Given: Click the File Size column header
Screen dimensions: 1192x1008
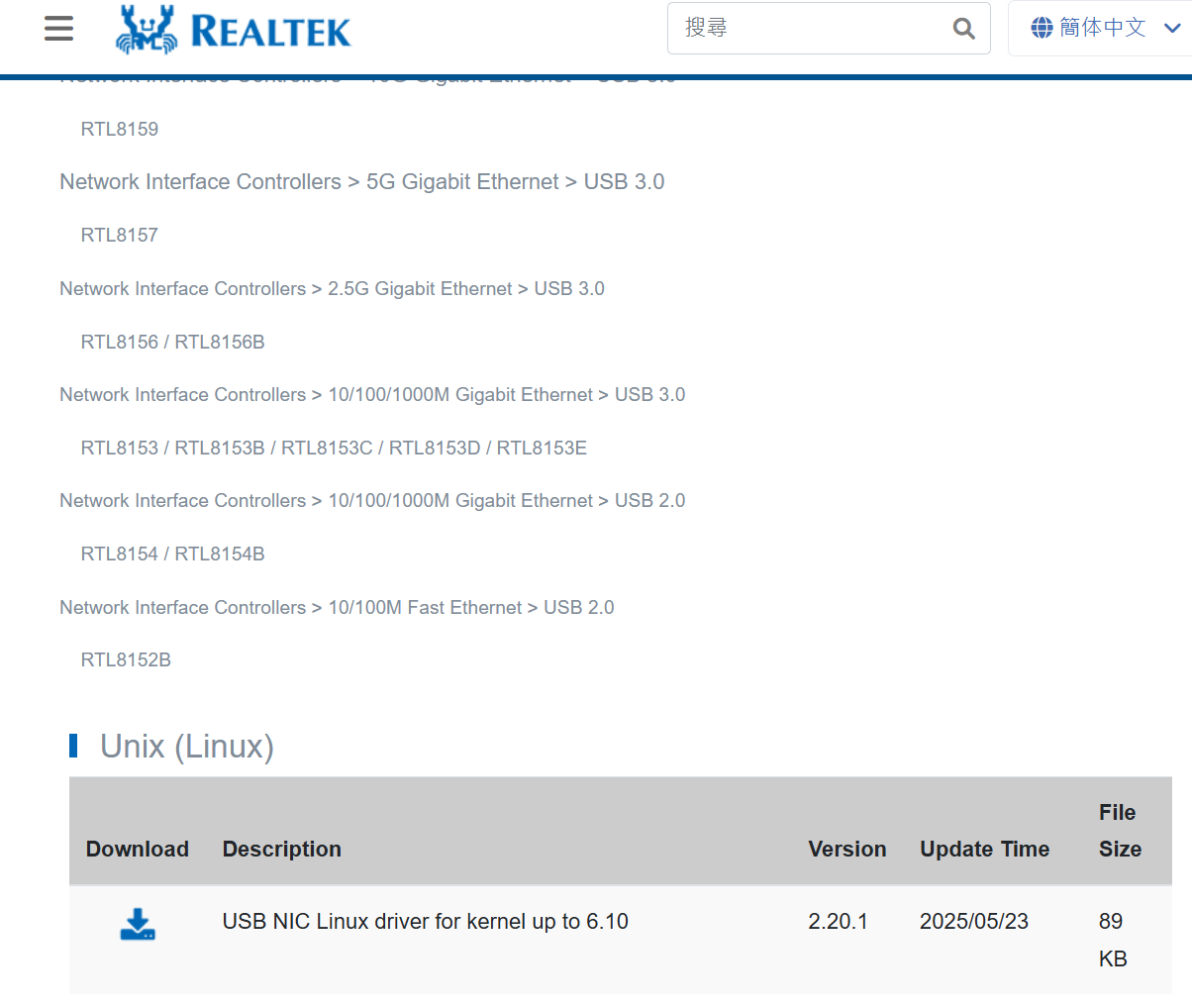Looking at the screenshot, I should [x=1120, y=831].
